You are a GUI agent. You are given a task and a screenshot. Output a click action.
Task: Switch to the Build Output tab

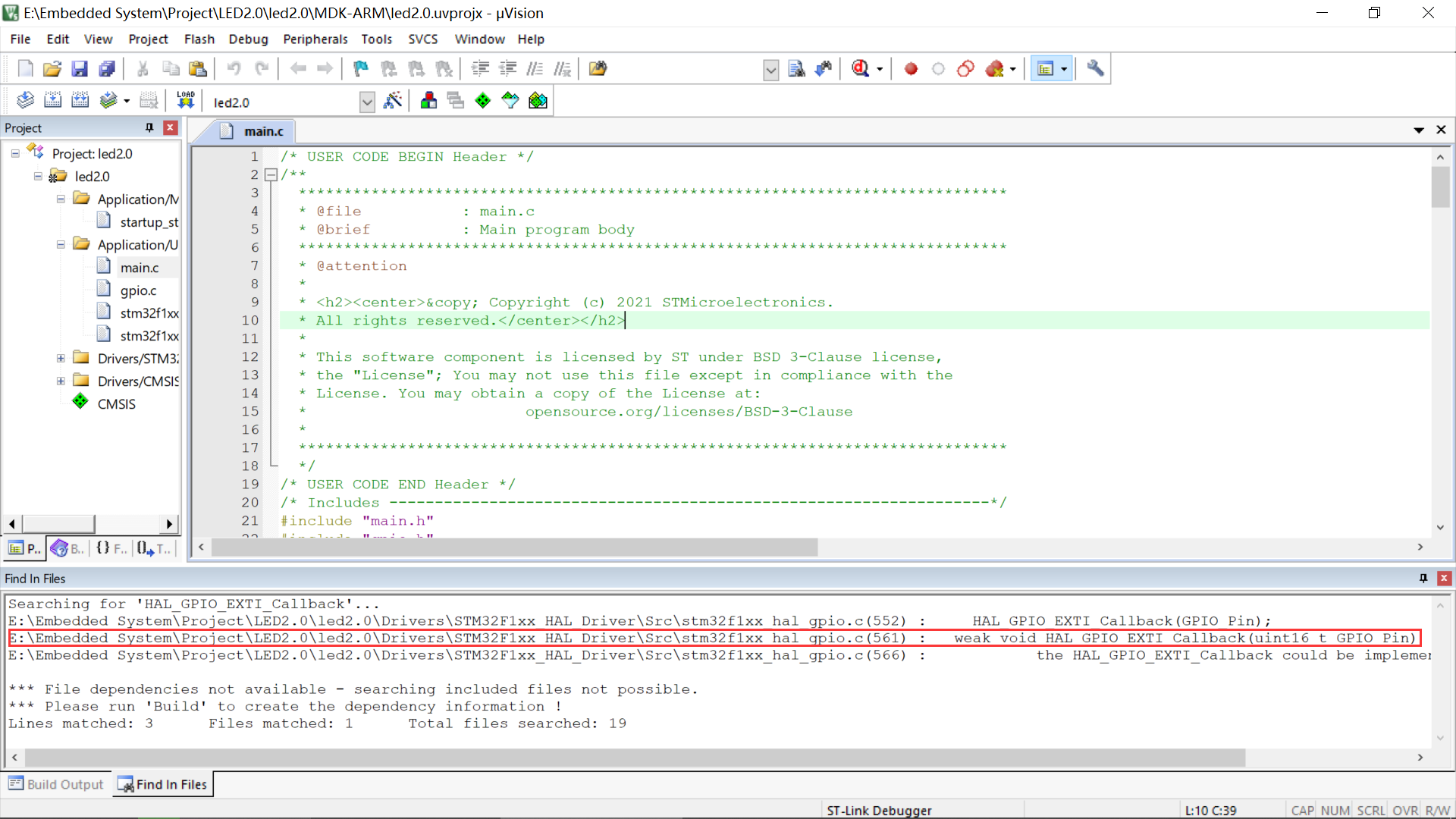57,784
